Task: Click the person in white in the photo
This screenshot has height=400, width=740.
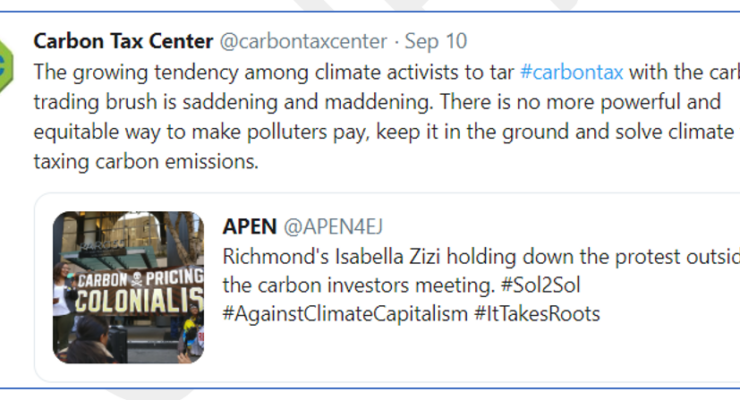Action: (61, 307)
